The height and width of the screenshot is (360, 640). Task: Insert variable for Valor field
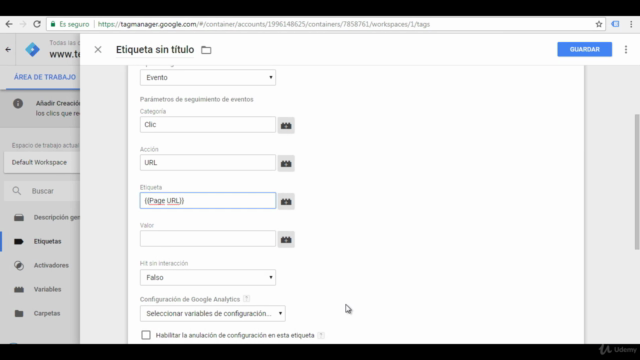click(x=286, y=239)
